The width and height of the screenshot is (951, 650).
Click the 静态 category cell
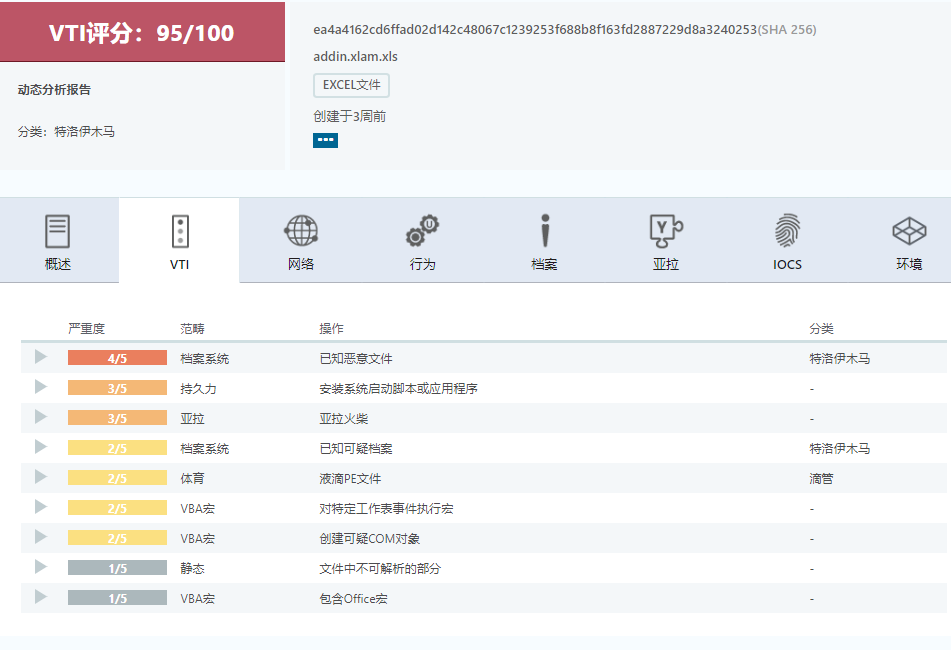point(192,568)
